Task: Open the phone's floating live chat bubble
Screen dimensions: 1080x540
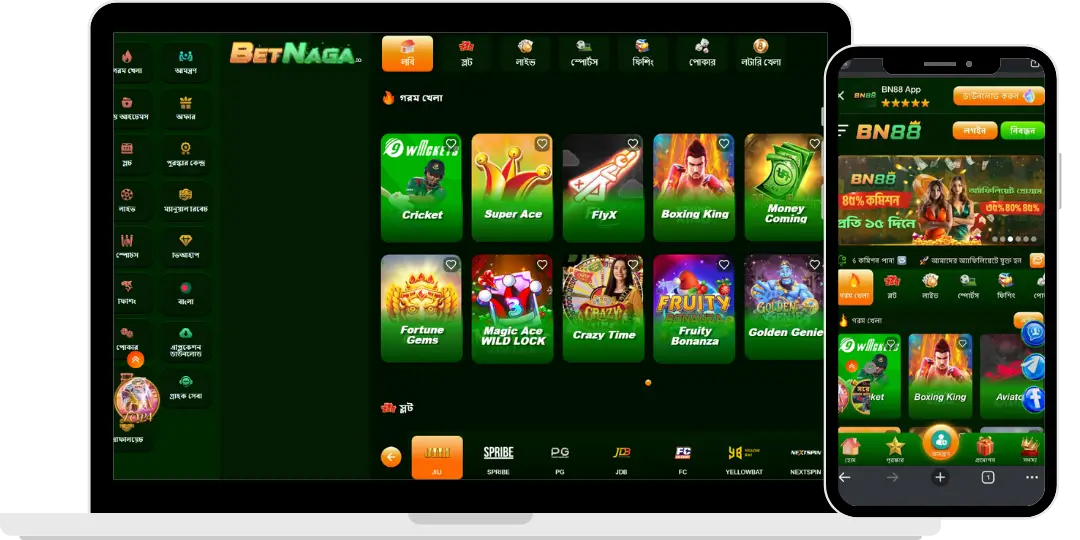Action: pos(1035,333)
